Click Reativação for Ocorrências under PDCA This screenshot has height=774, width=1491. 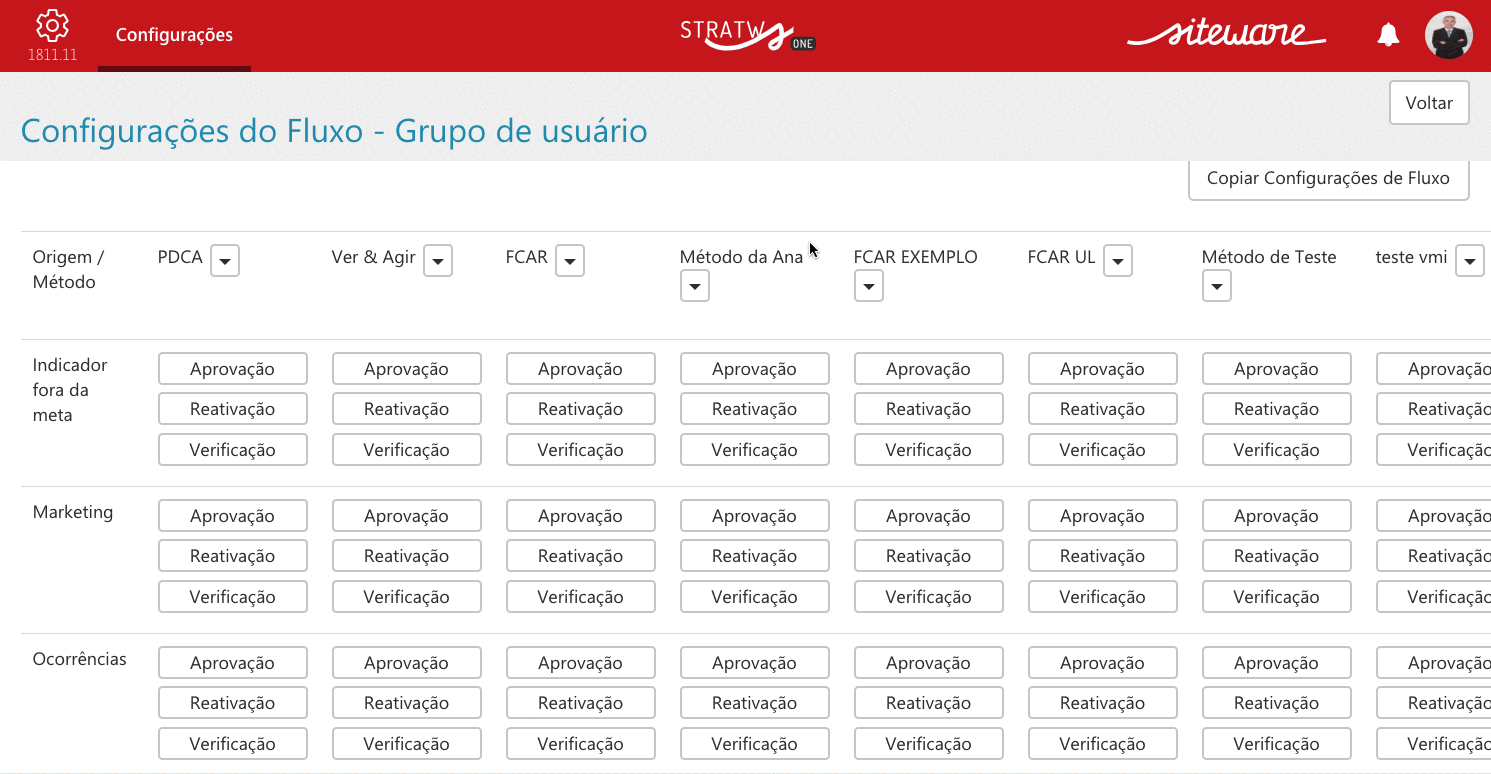[233, 703]
